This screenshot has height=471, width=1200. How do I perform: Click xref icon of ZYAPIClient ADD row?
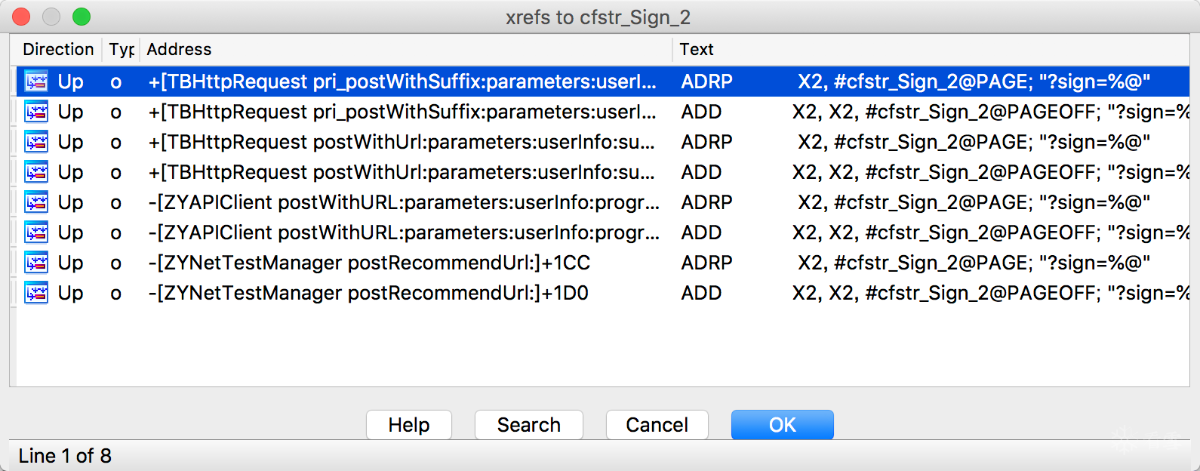coord(36,232)
